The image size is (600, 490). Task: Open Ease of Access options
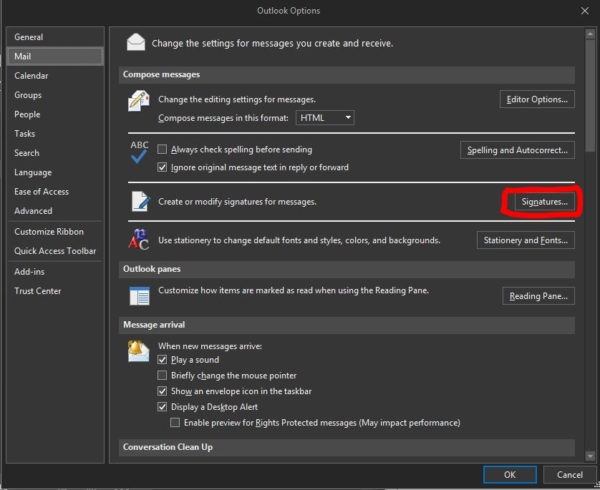click(x=55, y=192)
